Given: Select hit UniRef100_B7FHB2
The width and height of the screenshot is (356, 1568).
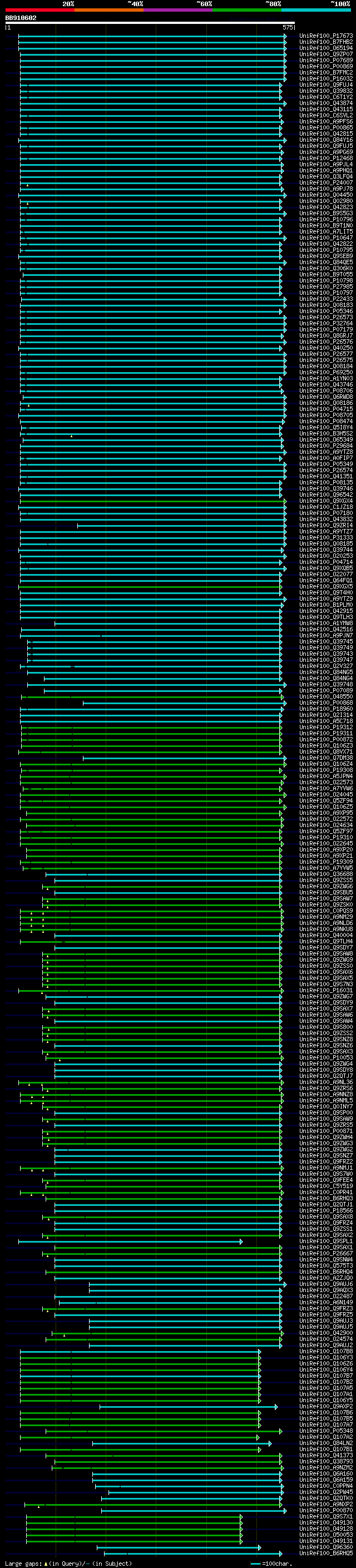Looking at the screenshot, I should click(326, 42).
